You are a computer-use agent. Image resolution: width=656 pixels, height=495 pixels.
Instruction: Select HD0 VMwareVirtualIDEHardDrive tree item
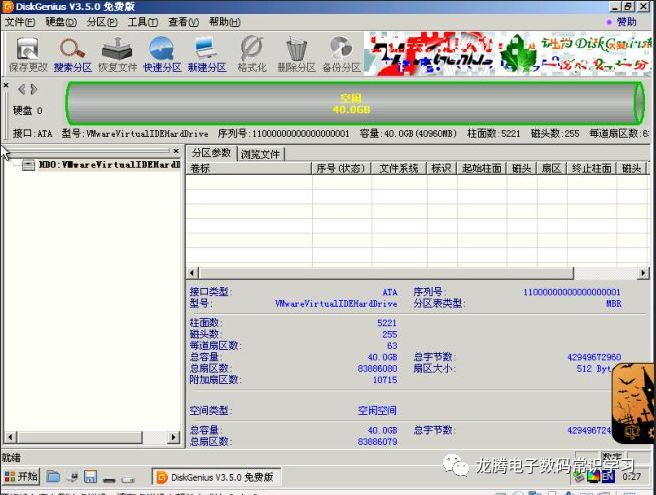(109, 165)
